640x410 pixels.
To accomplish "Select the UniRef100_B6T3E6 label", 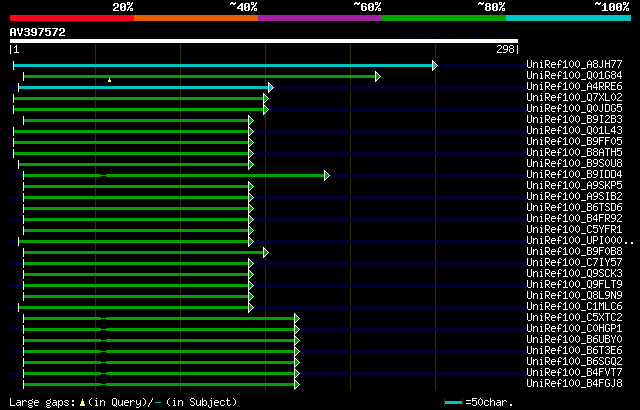I will pyautogui.click(x=574, y=351).
